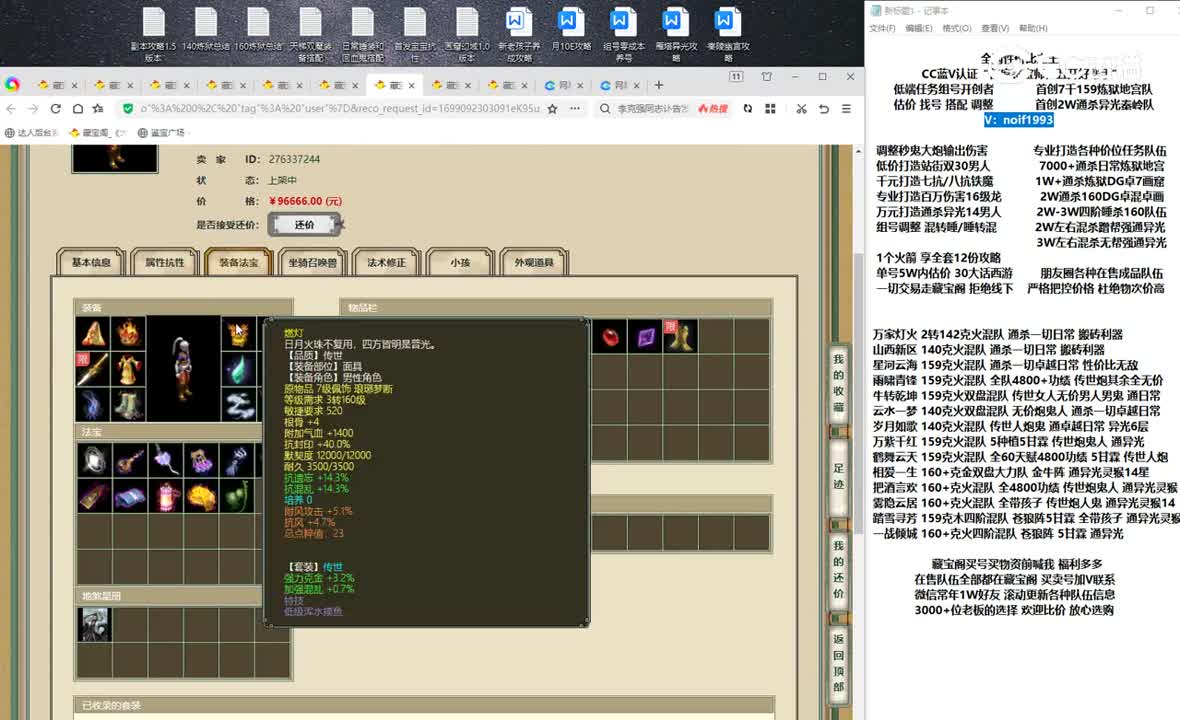Click in the browser address bar

[x=339, y=109]
